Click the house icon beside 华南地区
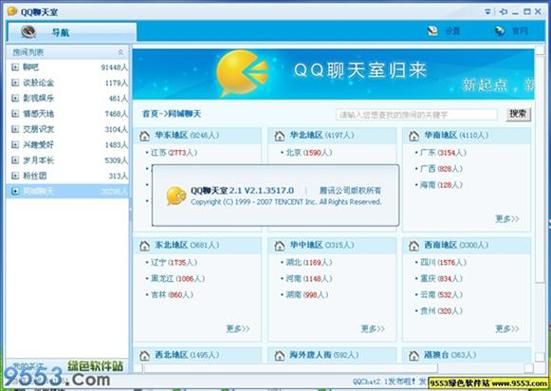Screen dimensions: 551x391 pyautogui.click(x=414, y=136)
